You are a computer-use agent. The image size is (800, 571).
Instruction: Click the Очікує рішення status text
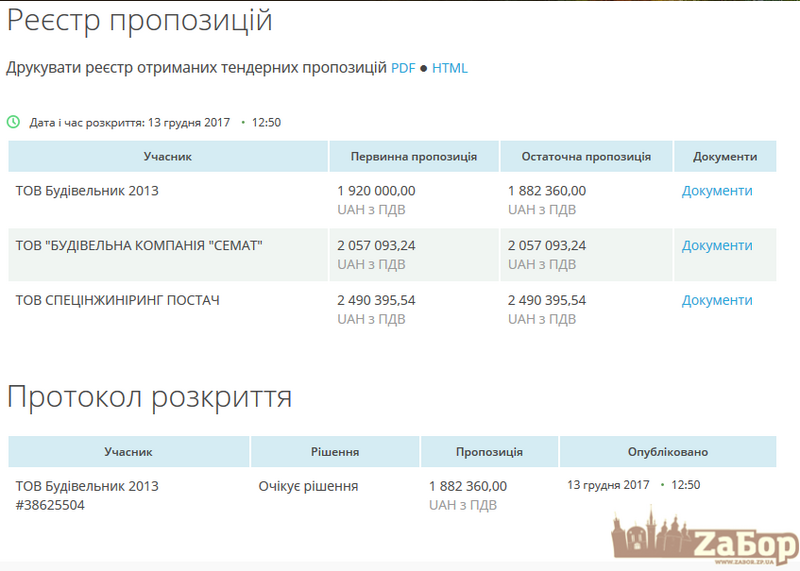point(308,486)
